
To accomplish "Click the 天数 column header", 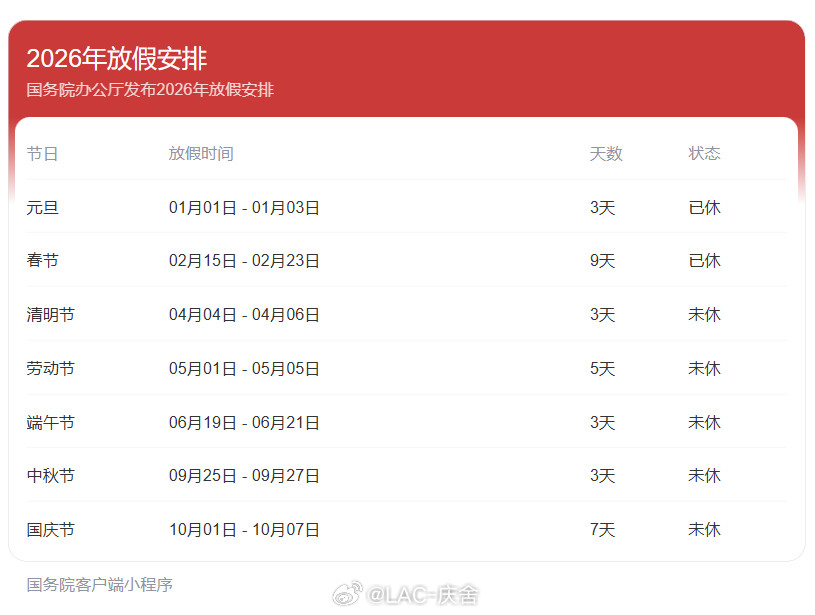I will tap(606, 152).
